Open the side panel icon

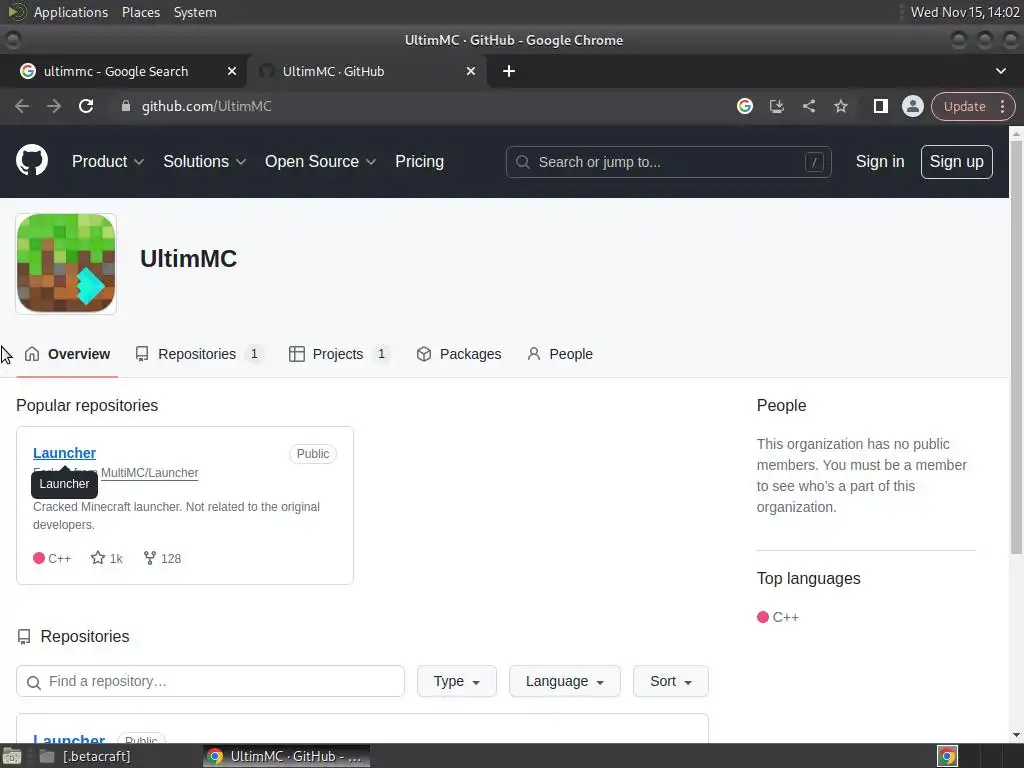(x=880, y=106)
